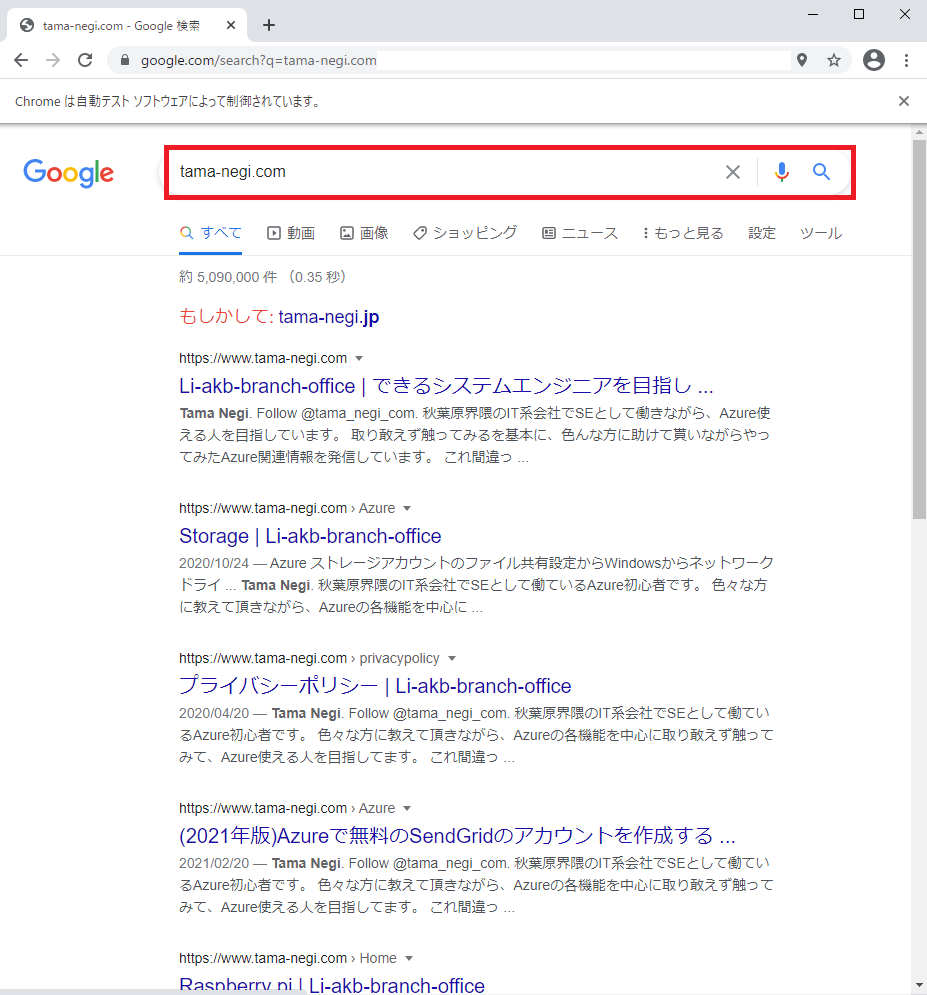Maximize the Chrome window

click(x=858, y=14)
